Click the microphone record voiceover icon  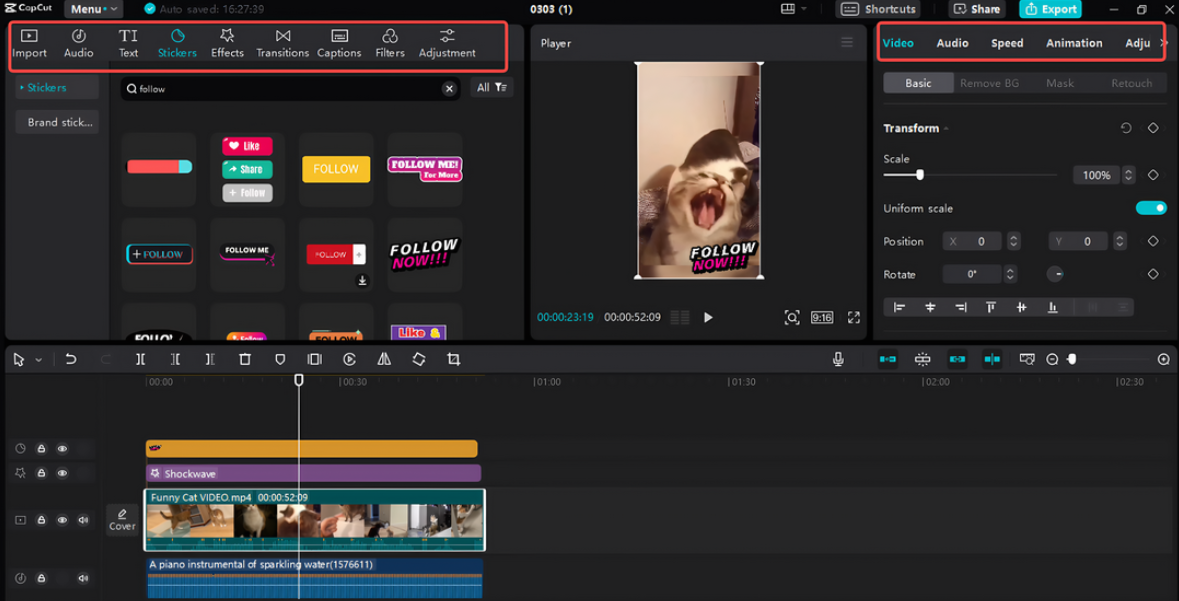point(838,359)
